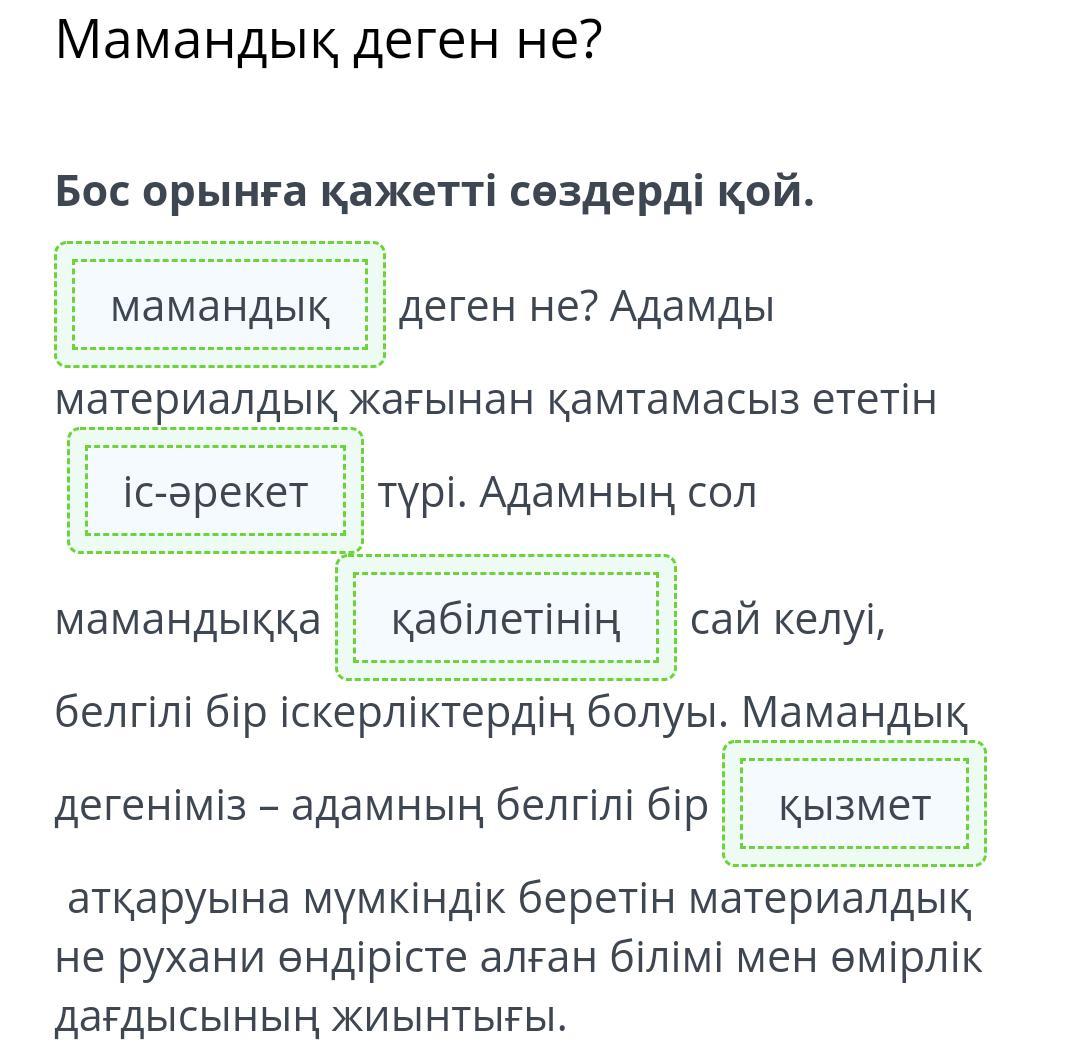Select the "іс-әрекет" answer box
The width and height of the screenshot is (1080, 1048).
point(215,491)
